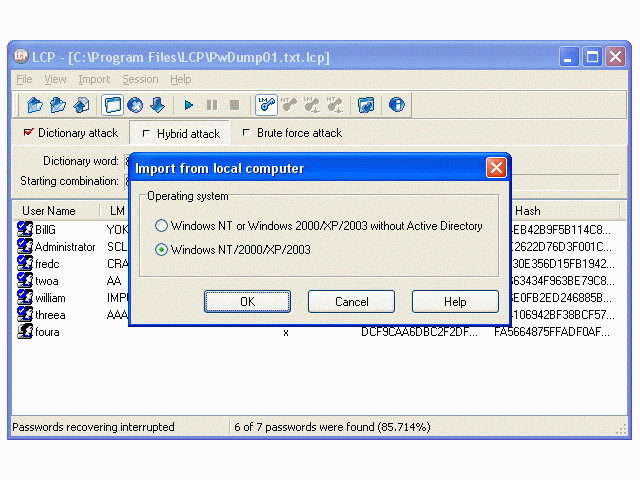
Task: Click the BillG user account icon
Action: click(x=25, y=229)
